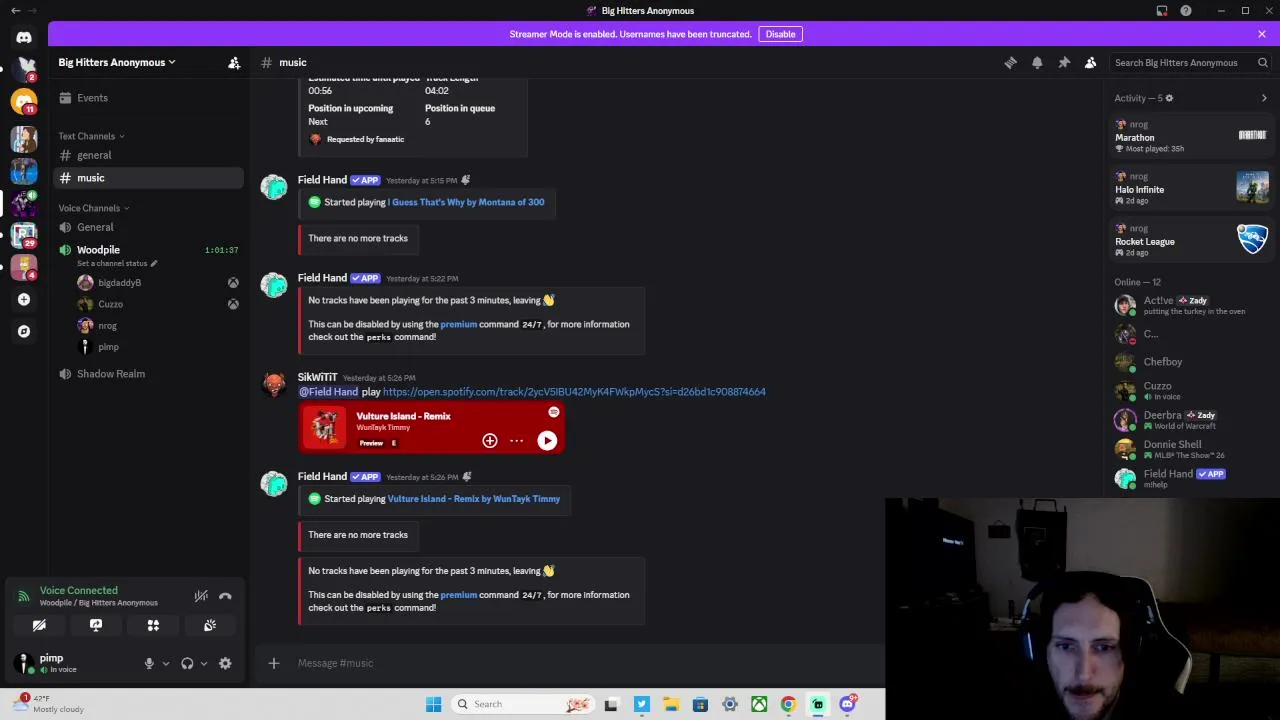1280x720 pixels.
Task: Start screen share in voice panel
Action: pyautogui.click(x=96, y=625)
